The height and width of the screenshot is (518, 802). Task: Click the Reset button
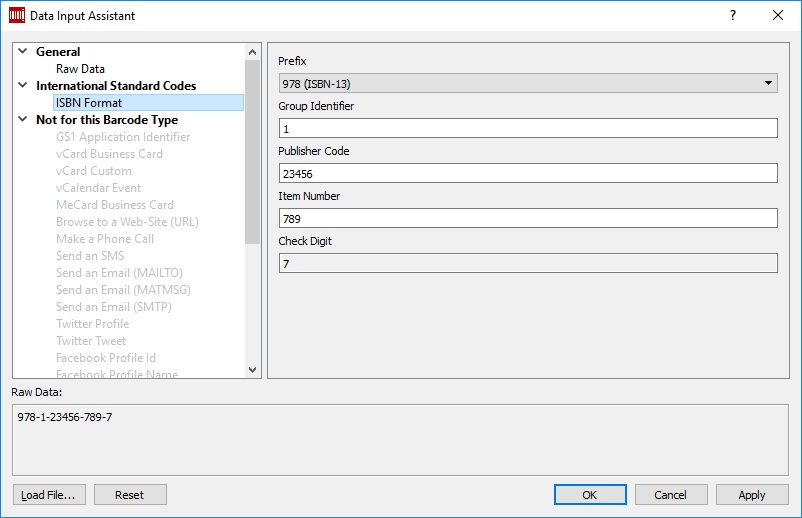130,495
